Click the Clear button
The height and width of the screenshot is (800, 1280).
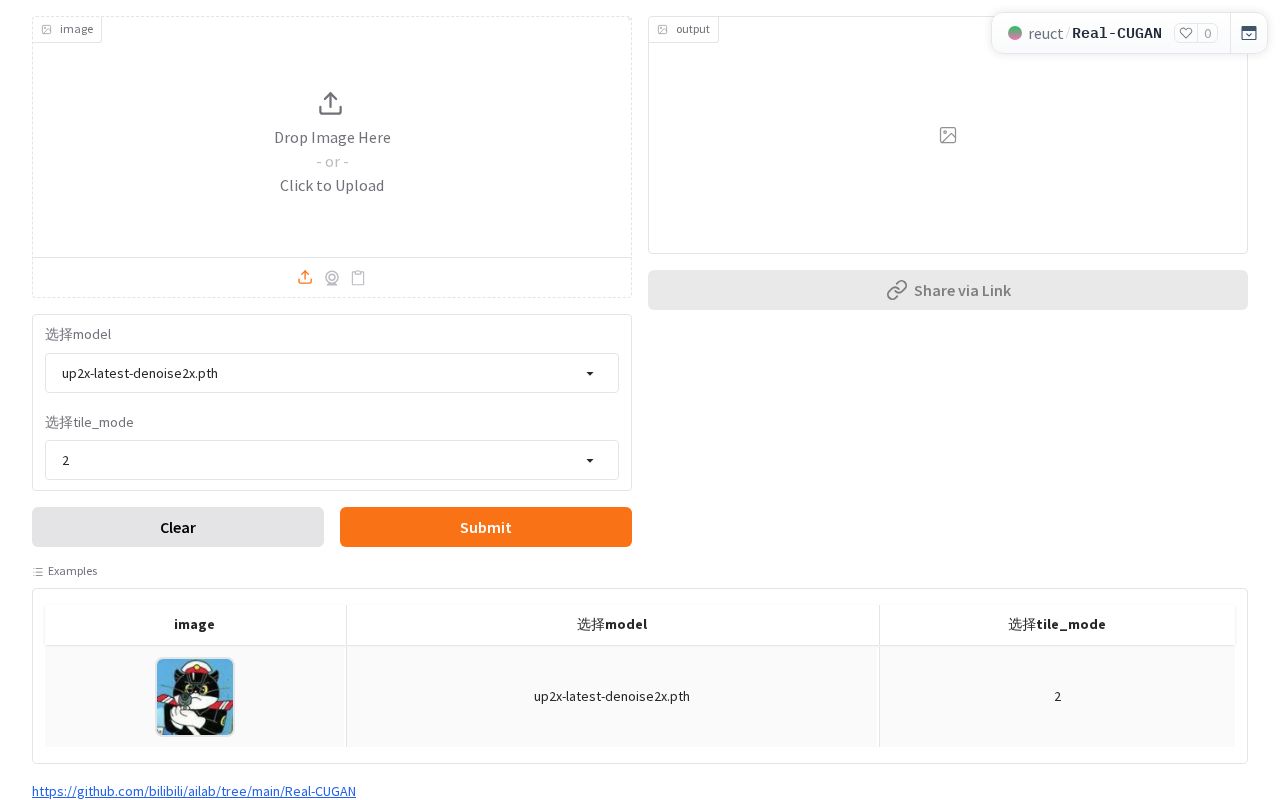(x=178, y=527)
